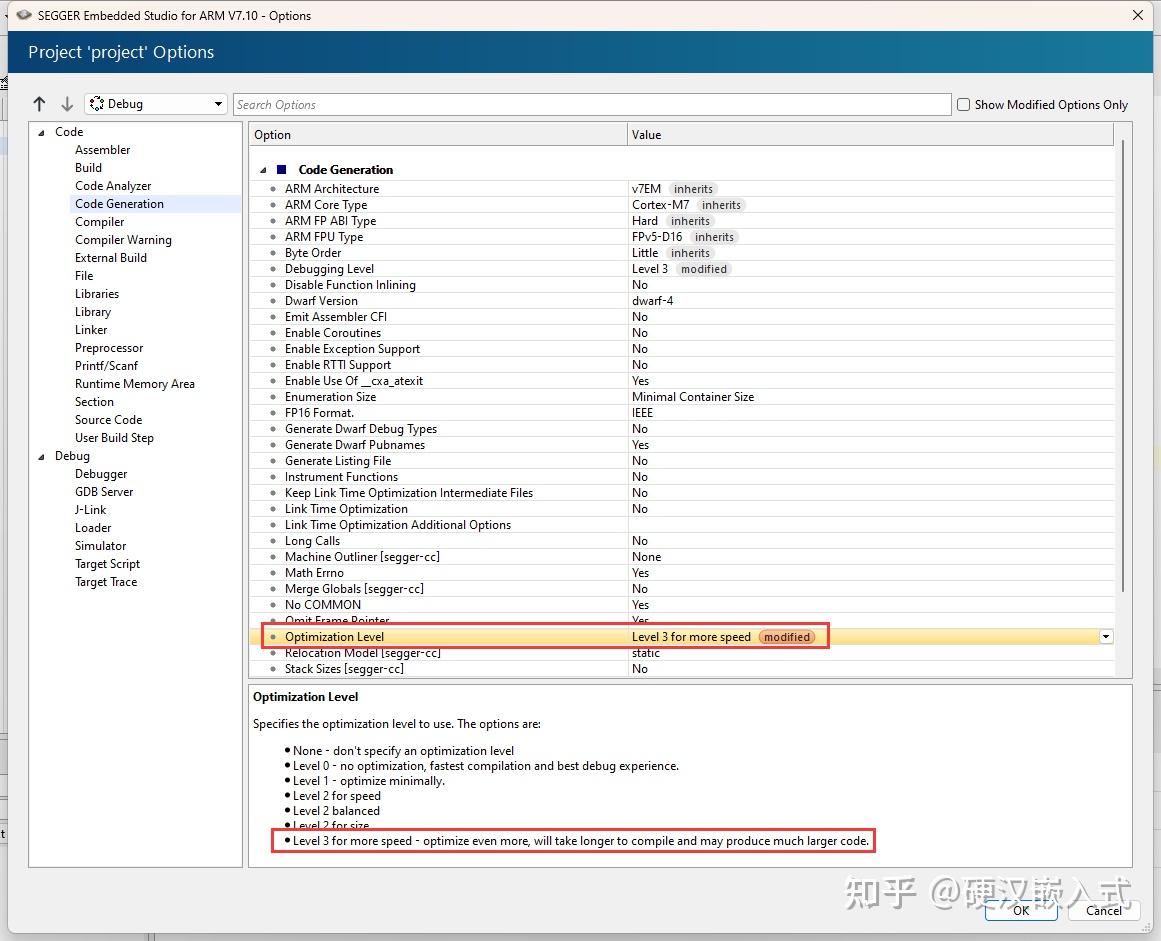Click the modified badge on Debugging Level

pos(703,269)
